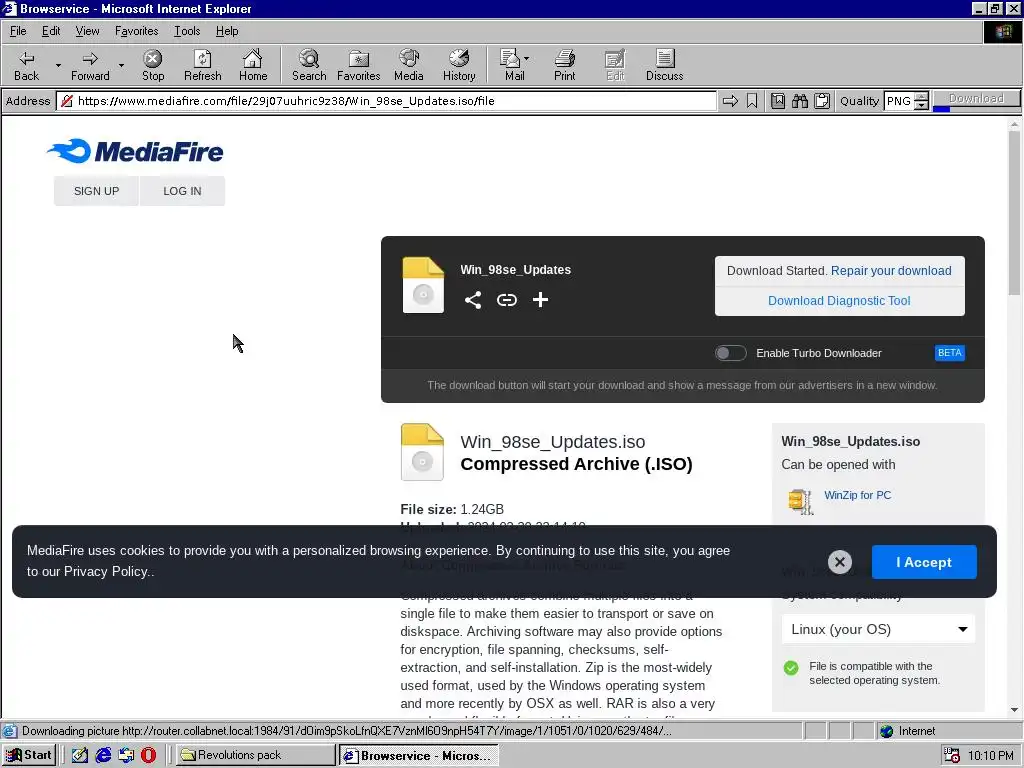Open the Favorites toolbar button
1024x768 pixels.
coord(359,65)
